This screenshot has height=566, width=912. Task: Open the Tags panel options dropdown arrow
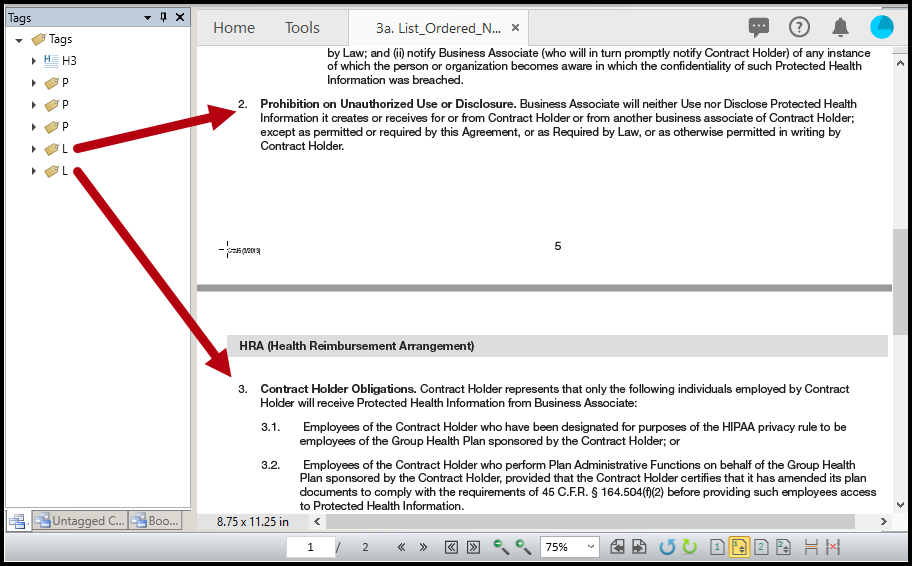pos(148,18)
